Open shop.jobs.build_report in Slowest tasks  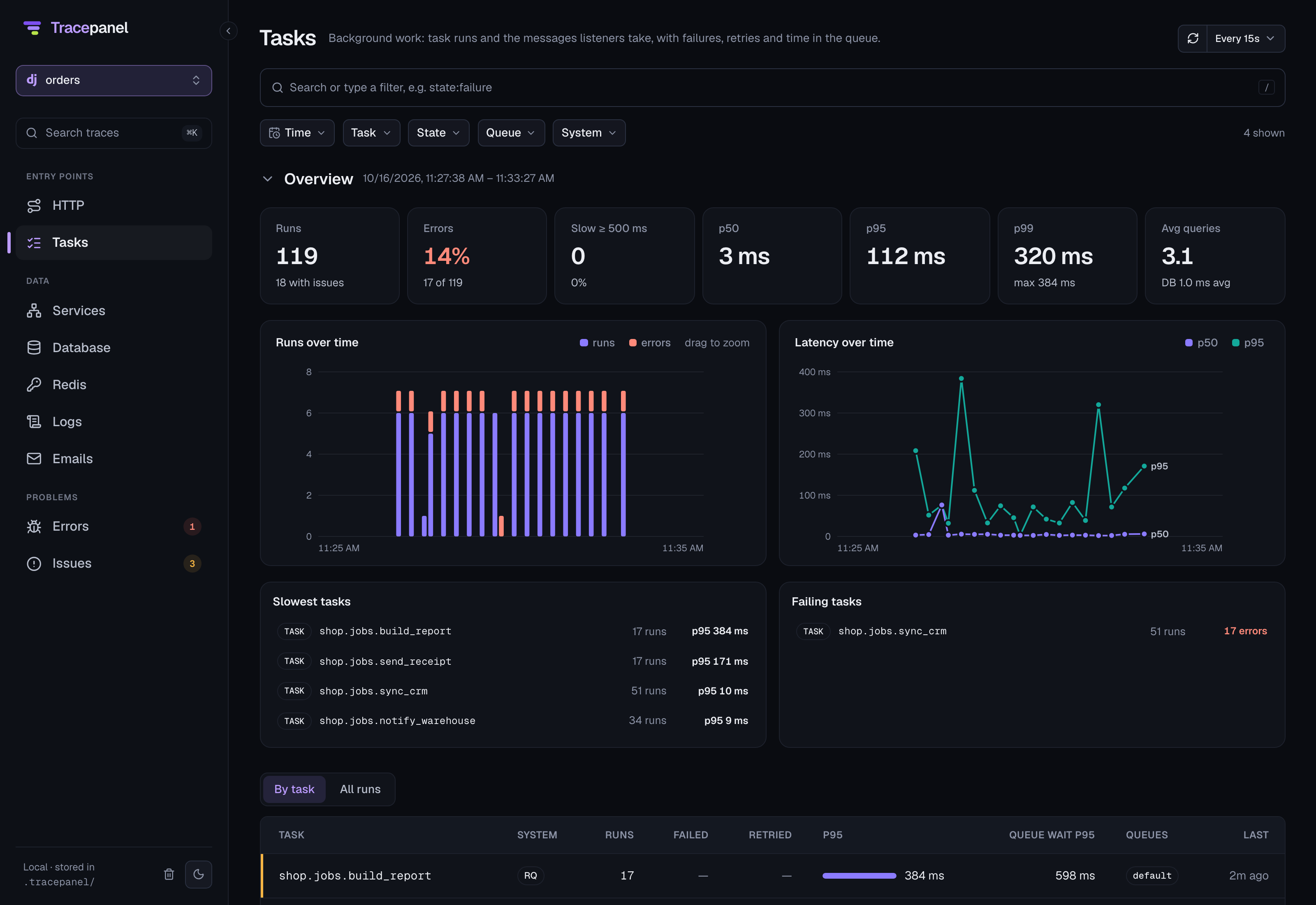coord(512,631)
